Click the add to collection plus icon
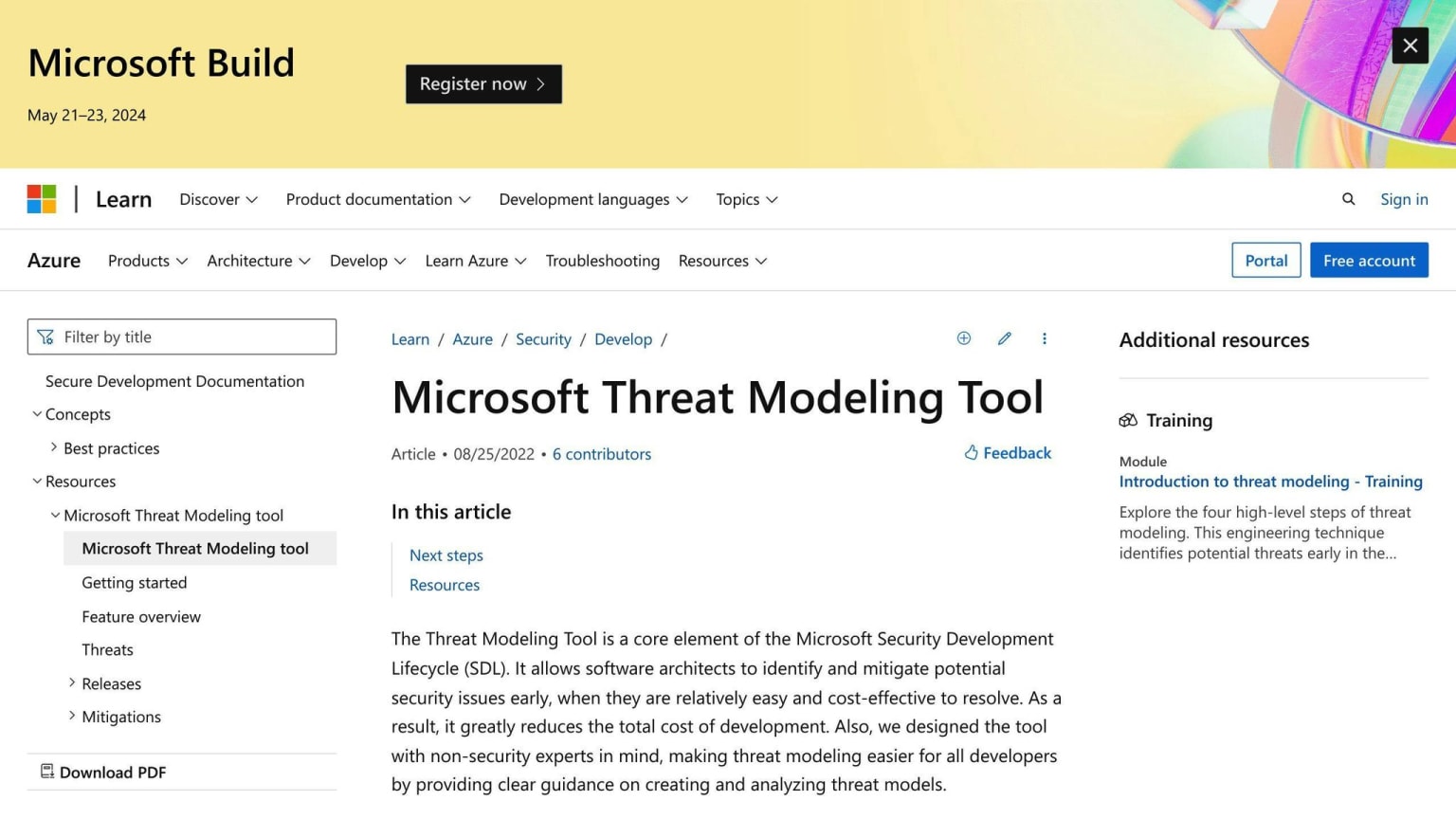This screenshot has width=1456, height=819. (x=964, y=338)
